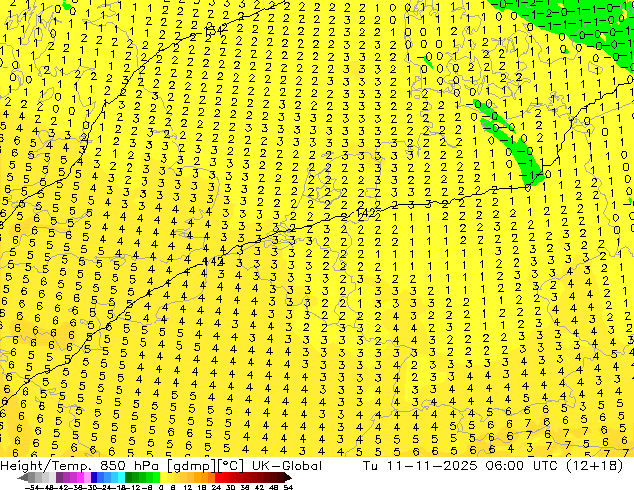The image size is (634, 490).
Task: Select the "UK-Global" model name
Action: 287,466
